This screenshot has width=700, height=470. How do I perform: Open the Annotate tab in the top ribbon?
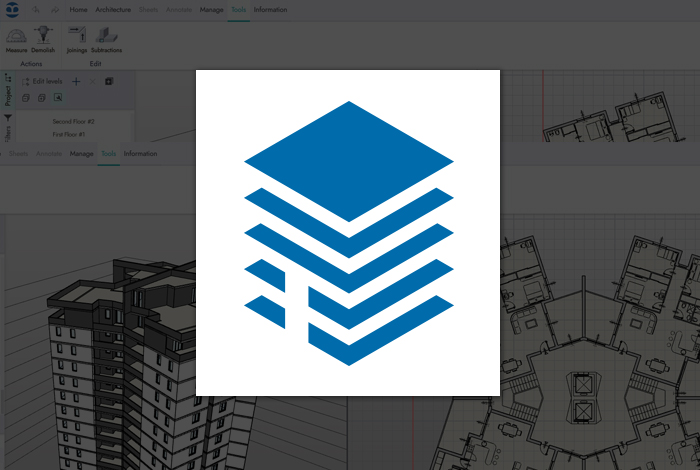click(179, 9)
